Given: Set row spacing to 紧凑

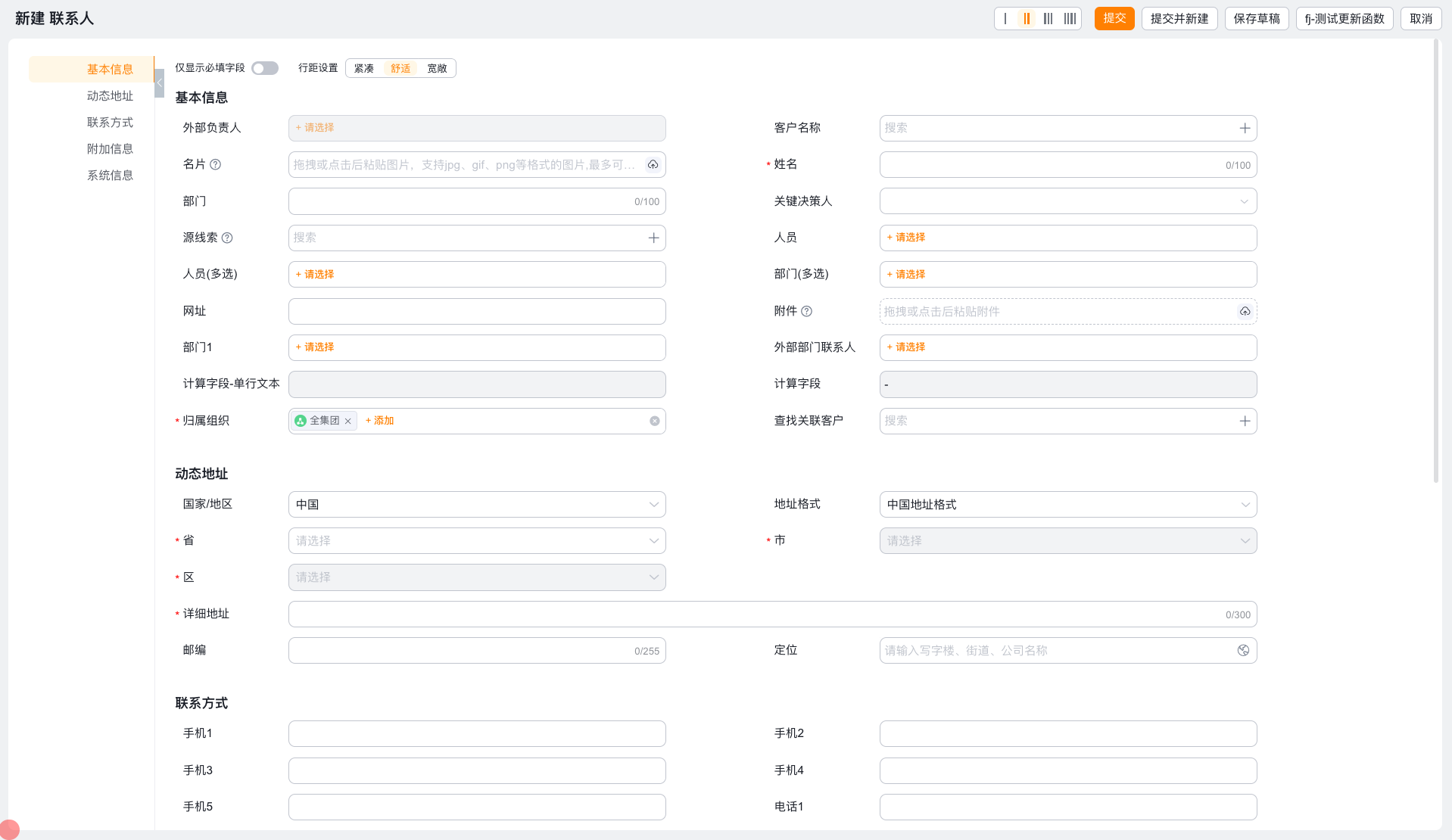Looking at the screenshot, I should click(364, 68).
